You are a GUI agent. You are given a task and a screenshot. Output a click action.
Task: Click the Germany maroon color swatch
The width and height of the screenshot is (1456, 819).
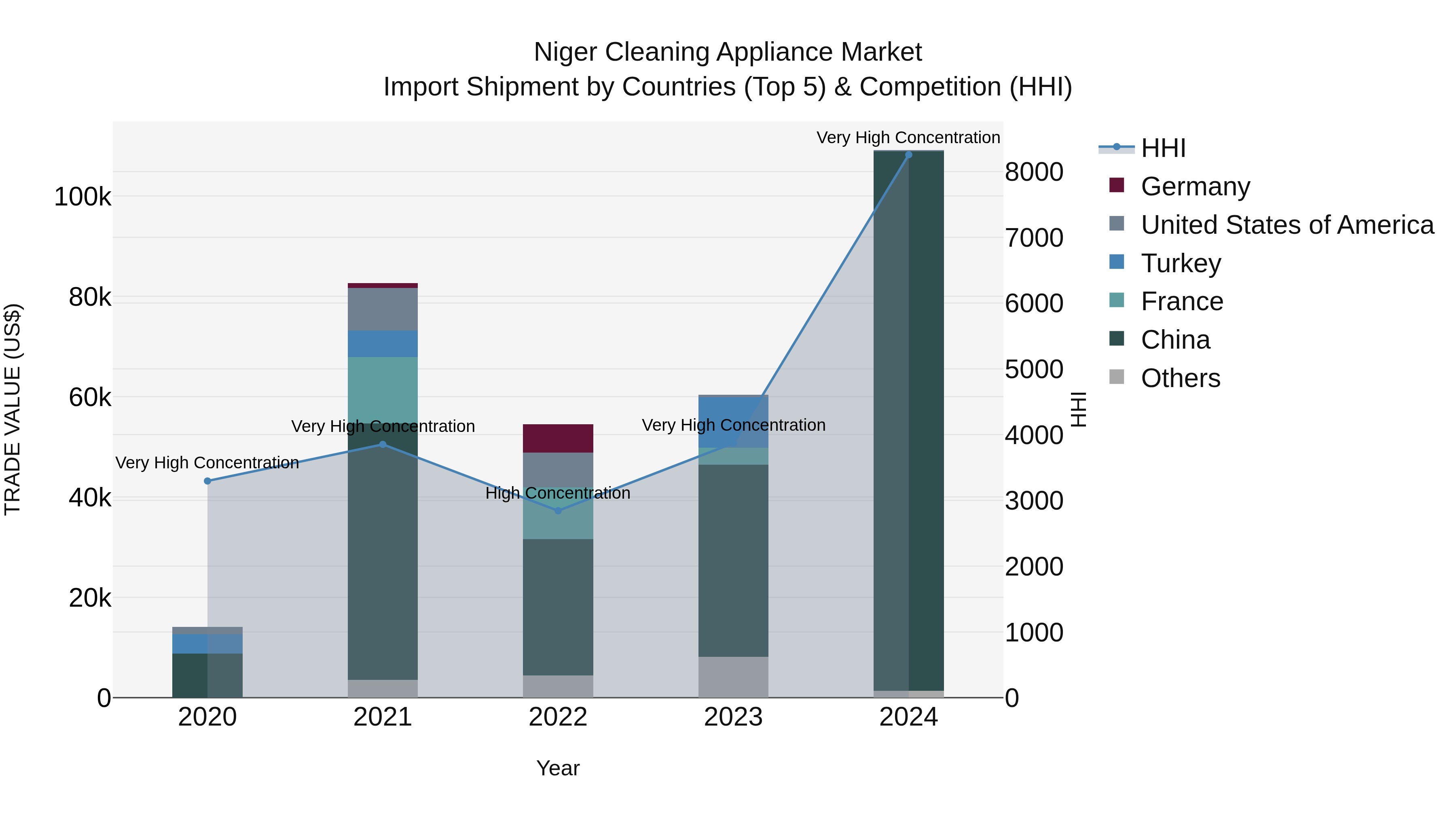(1117, 185)
